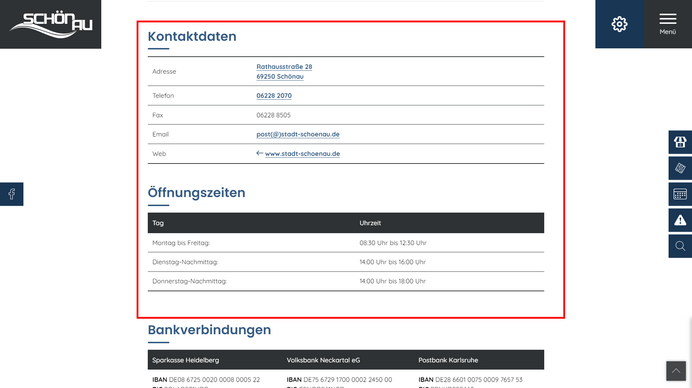Click the Sparkasse Heidelberg table header

pyautogui.click(x=185, y=360)
